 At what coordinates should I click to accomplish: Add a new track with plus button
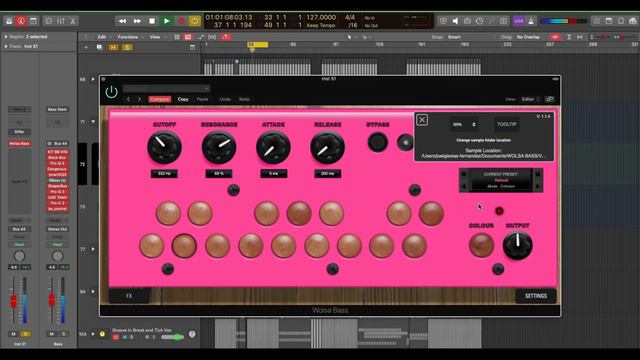click(x=86, y=47)
